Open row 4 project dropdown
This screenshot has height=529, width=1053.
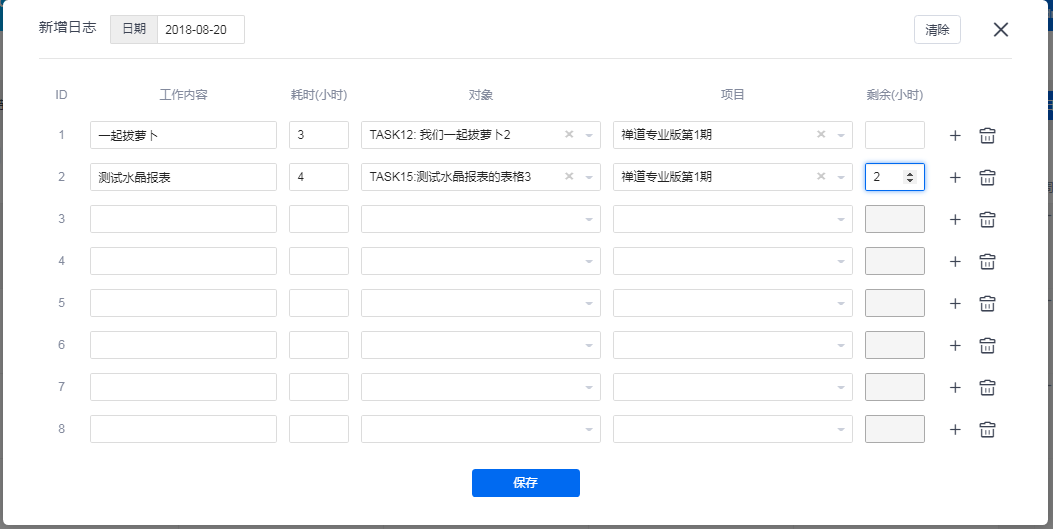(x=841, y=261)
